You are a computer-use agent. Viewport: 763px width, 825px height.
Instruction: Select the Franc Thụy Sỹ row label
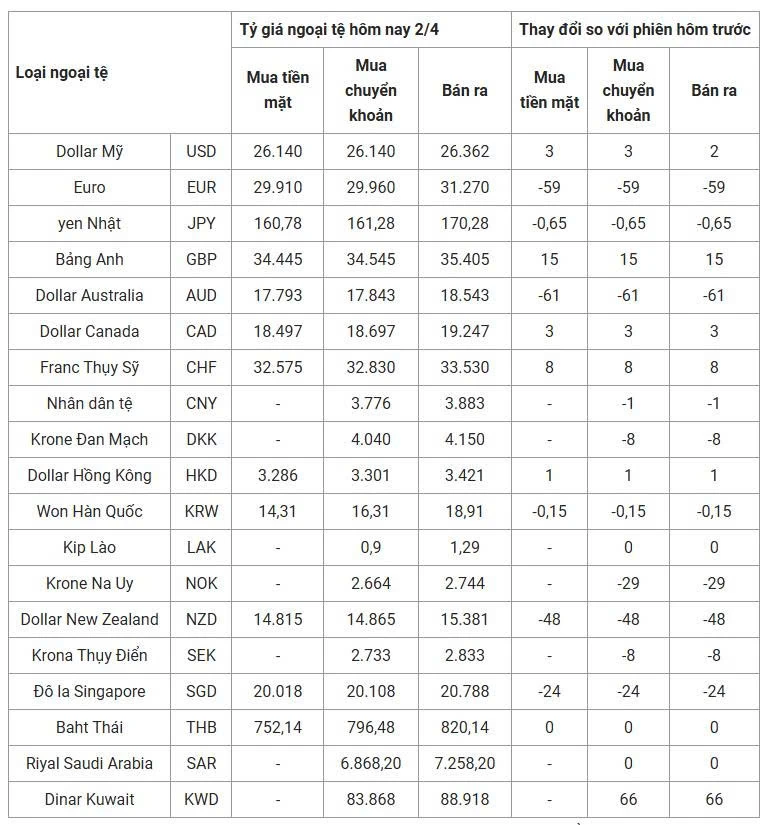click(x=90, y=367)
